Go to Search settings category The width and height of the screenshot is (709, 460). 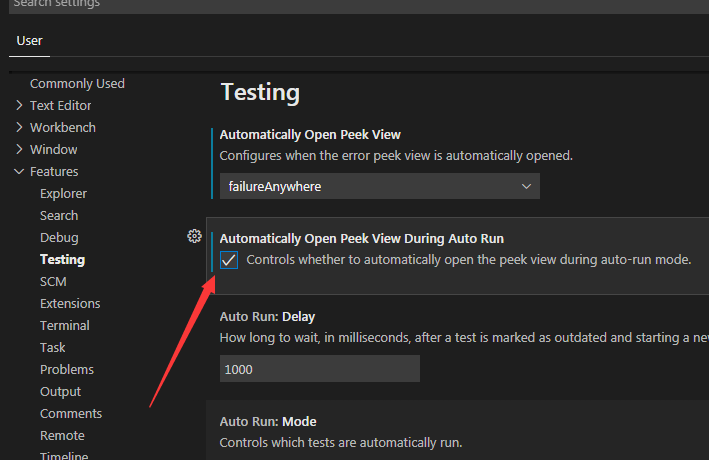click(59, 215)
